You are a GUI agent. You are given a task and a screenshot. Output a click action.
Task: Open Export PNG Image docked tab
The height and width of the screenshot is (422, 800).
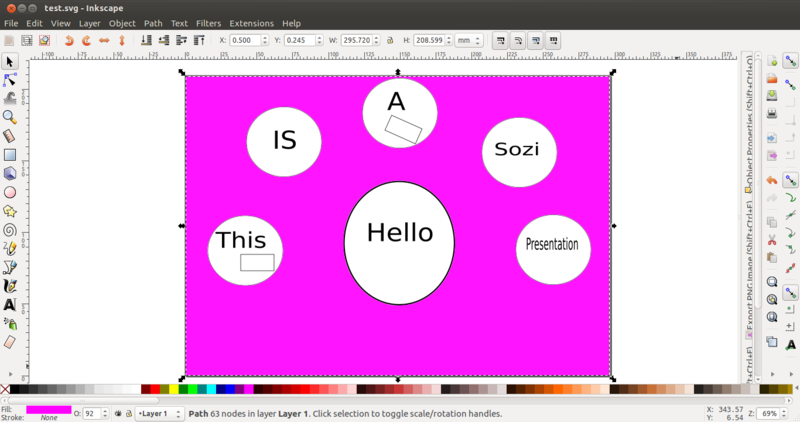(x=748, y=269)
